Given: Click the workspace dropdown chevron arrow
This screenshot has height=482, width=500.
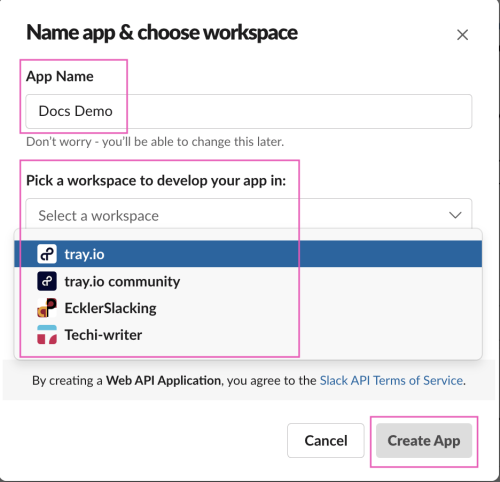Looking at the screenshot, I should 455,215.
